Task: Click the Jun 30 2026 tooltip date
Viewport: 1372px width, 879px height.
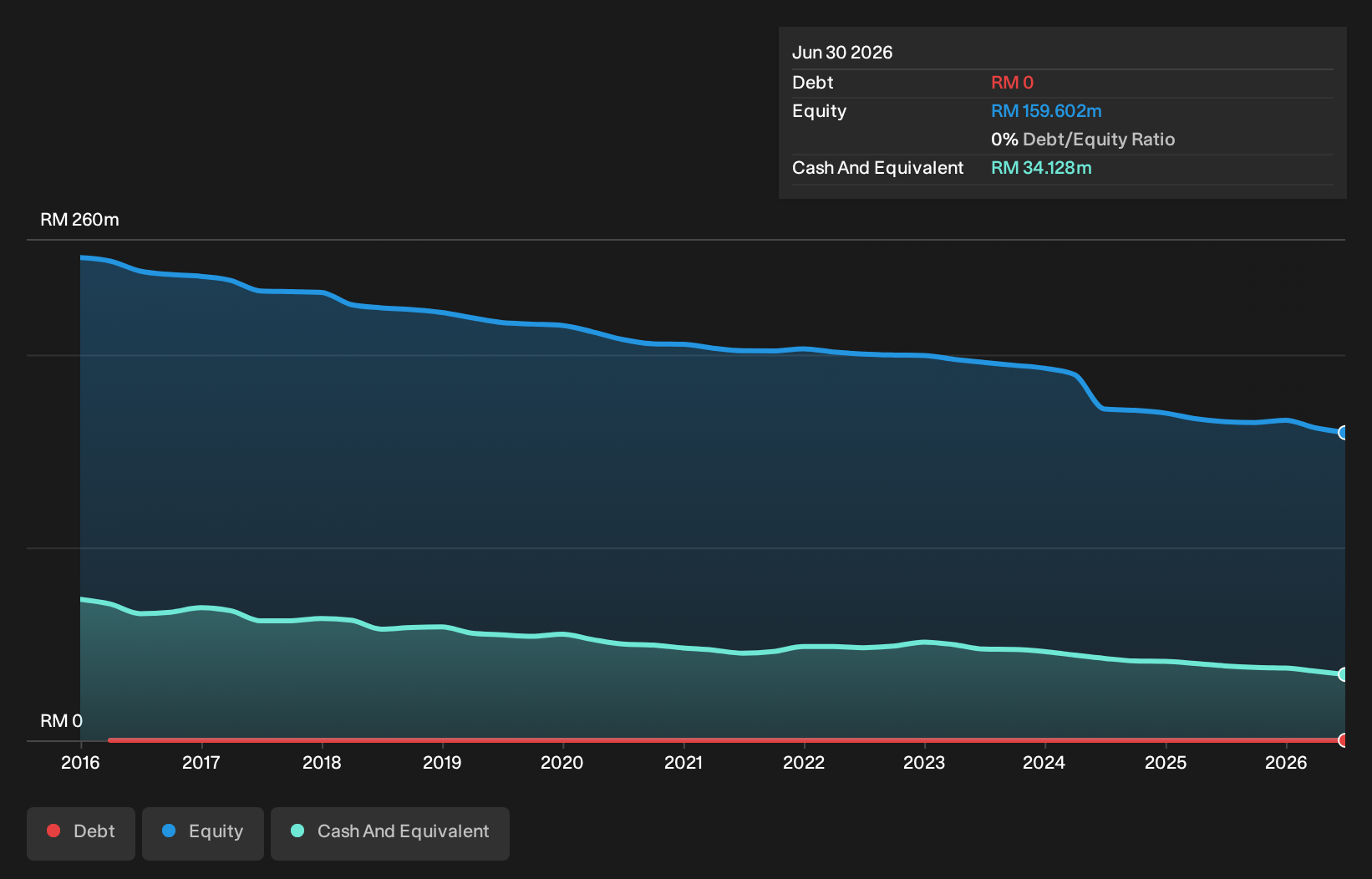Action: tap(842, 53)
